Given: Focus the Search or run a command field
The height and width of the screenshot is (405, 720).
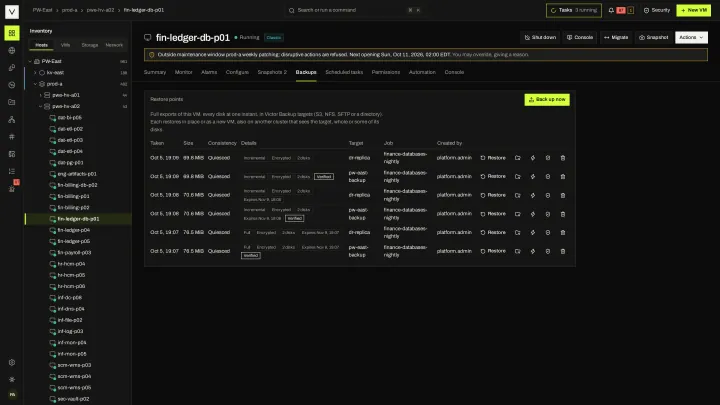Looking at the screenshot, I should [354, 10].
